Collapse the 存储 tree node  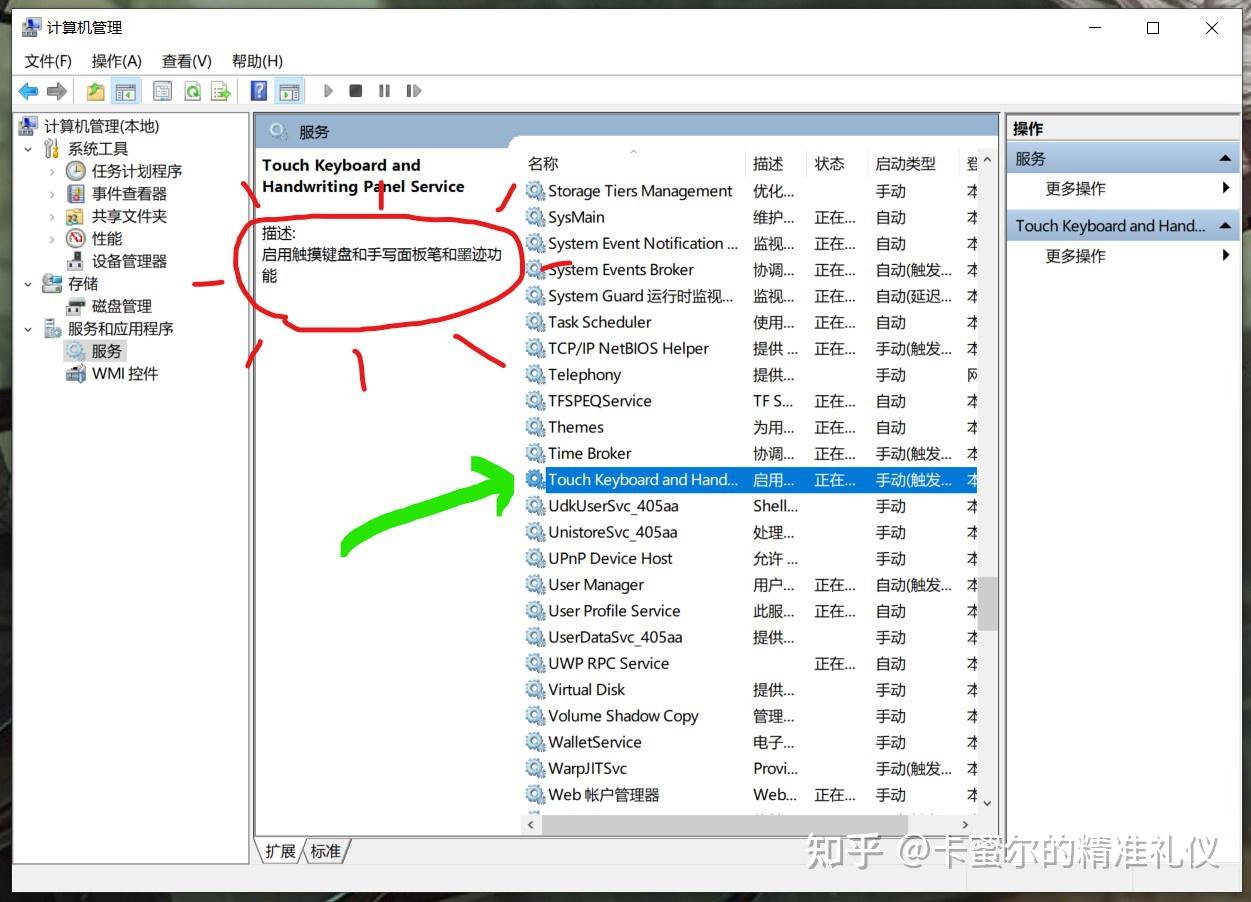pyautogui.click(x=28, y=283)
